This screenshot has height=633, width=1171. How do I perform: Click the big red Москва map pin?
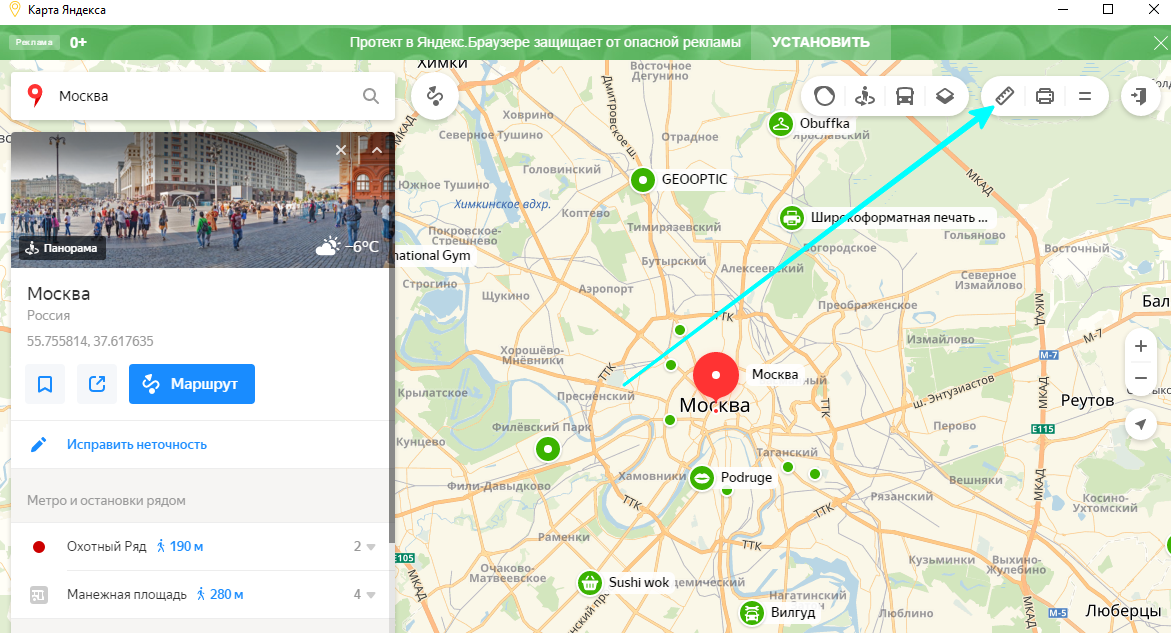715,378
